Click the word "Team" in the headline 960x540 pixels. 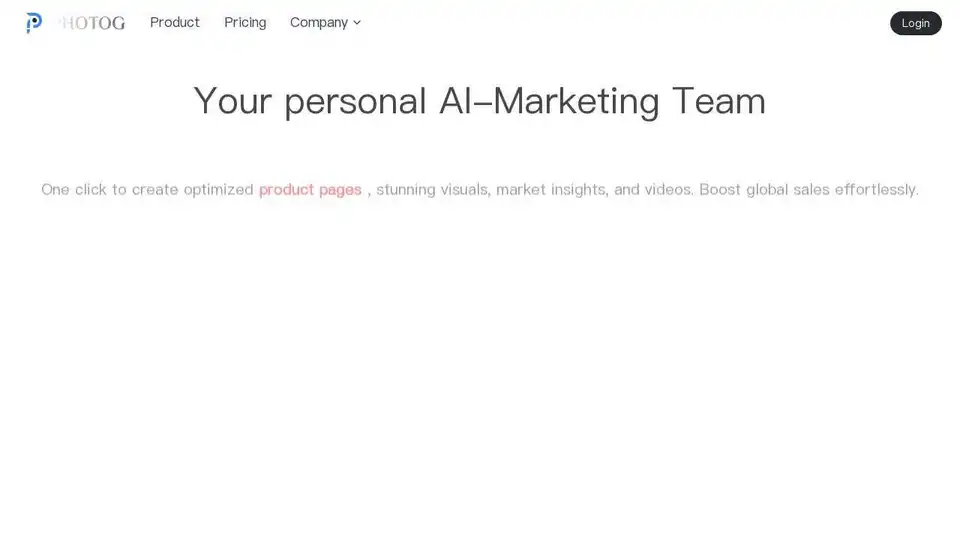pyautogui.click(x=719, y=102)
